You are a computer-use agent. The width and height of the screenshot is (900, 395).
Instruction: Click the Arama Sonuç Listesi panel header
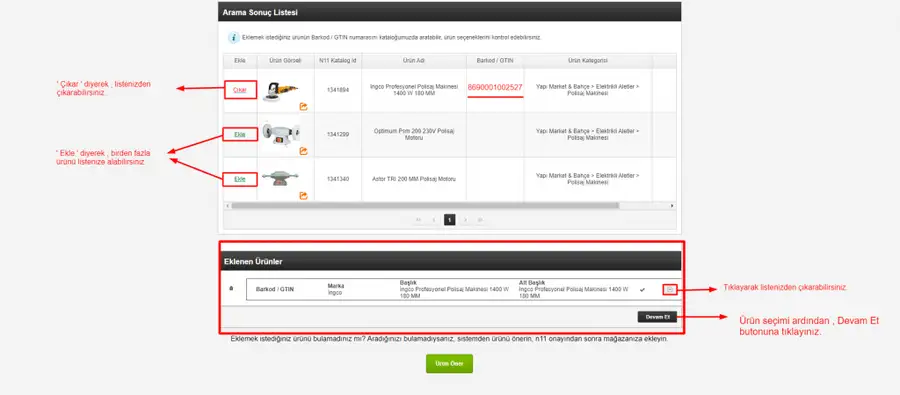coord(449,12)
